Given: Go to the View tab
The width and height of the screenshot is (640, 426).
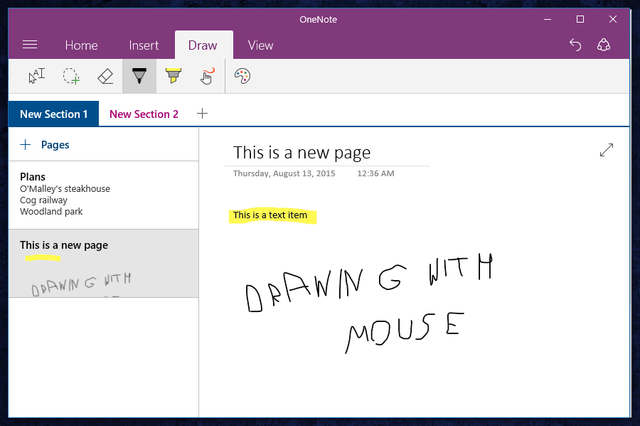Looking at the screenshot, I should coord(260,45).
